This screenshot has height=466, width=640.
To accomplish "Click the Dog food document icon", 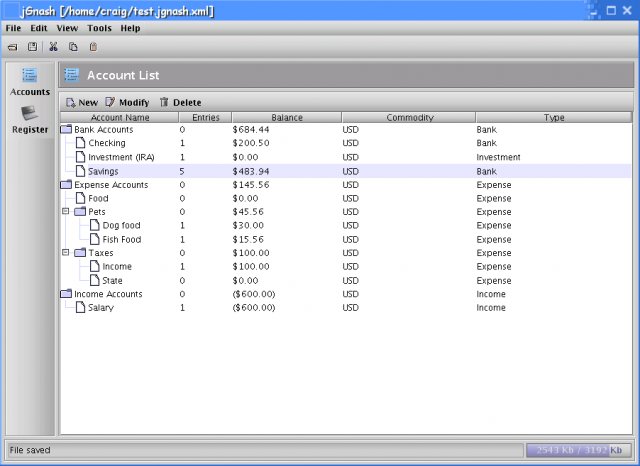I will (95, 225).
